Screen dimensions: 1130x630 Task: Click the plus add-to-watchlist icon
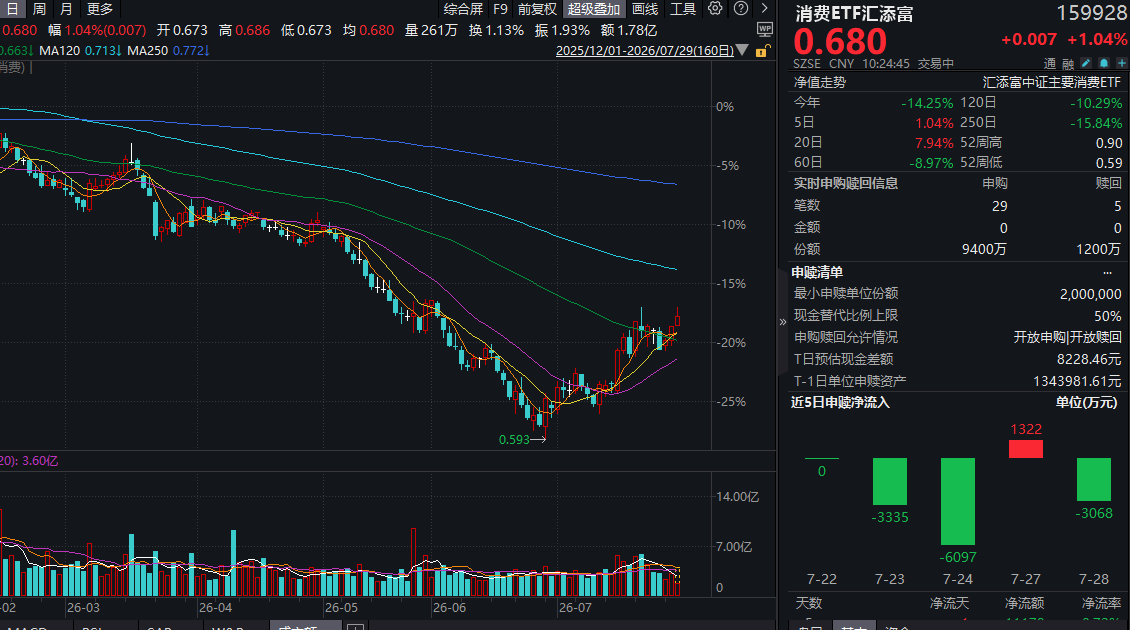pyautogui.click(x=1121, y=63)
